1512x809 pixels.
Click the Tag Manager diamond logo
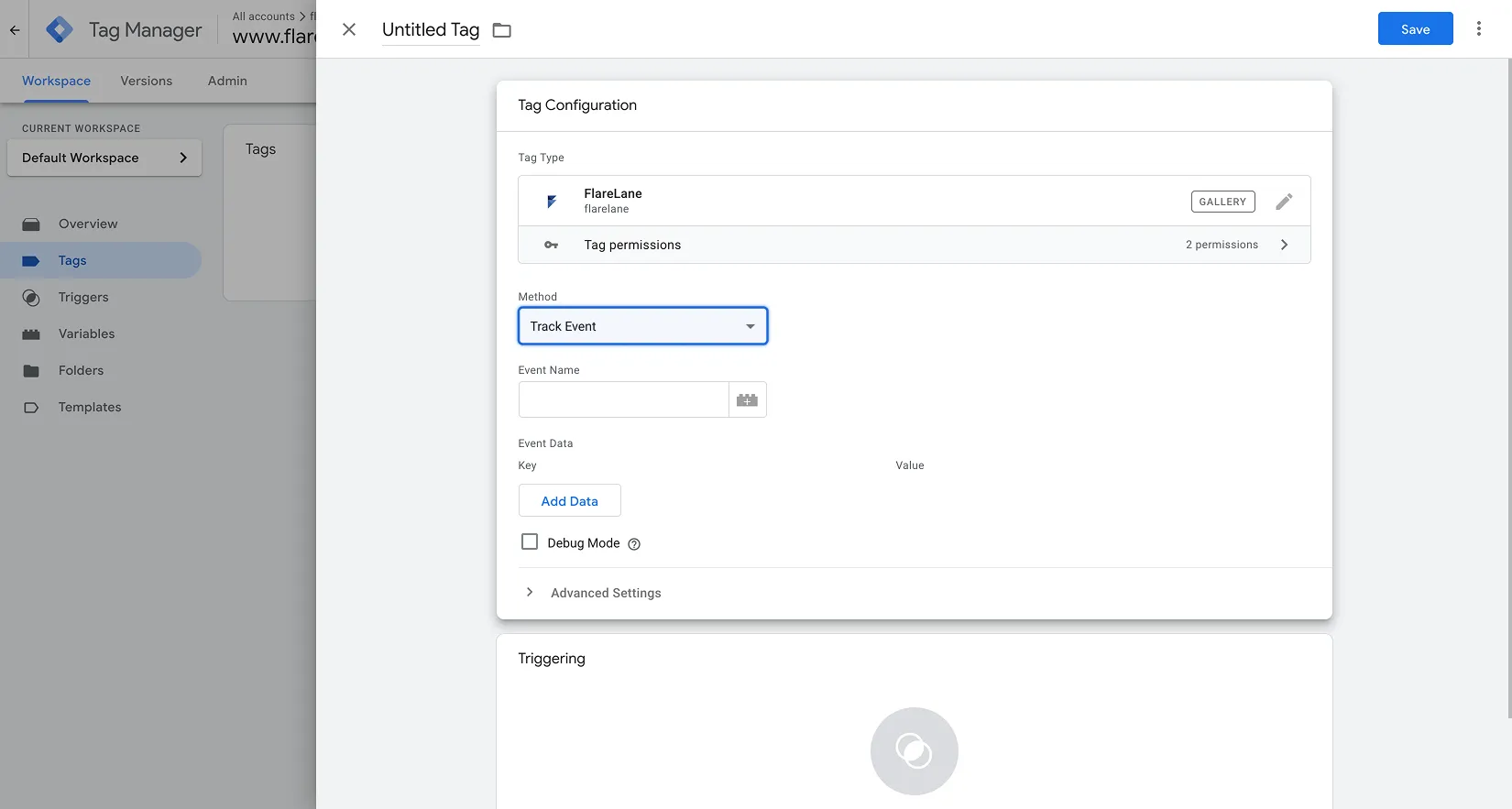[x=60, y=29]
